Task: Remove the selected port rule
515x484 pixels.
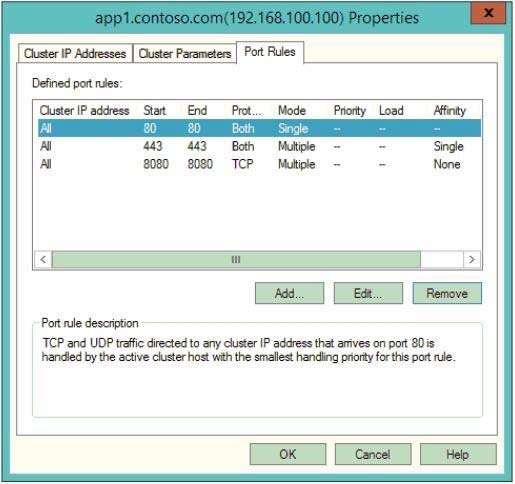Action: click(447, 293)
